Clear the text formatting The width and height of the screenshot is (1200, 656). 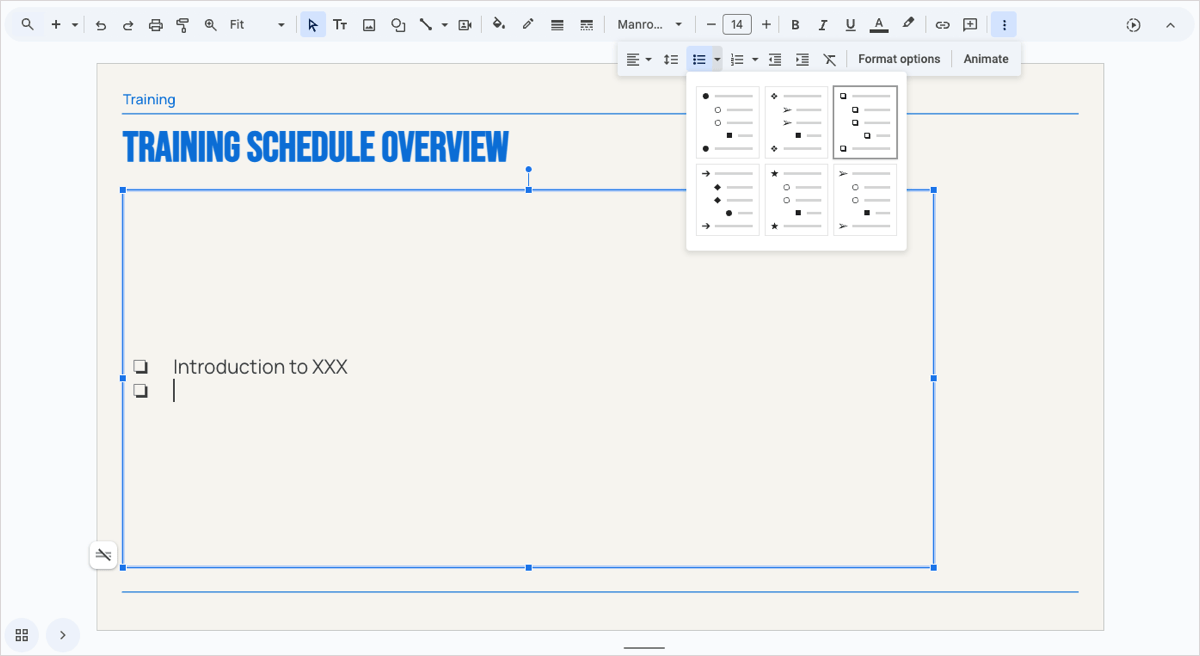[829, 60]
